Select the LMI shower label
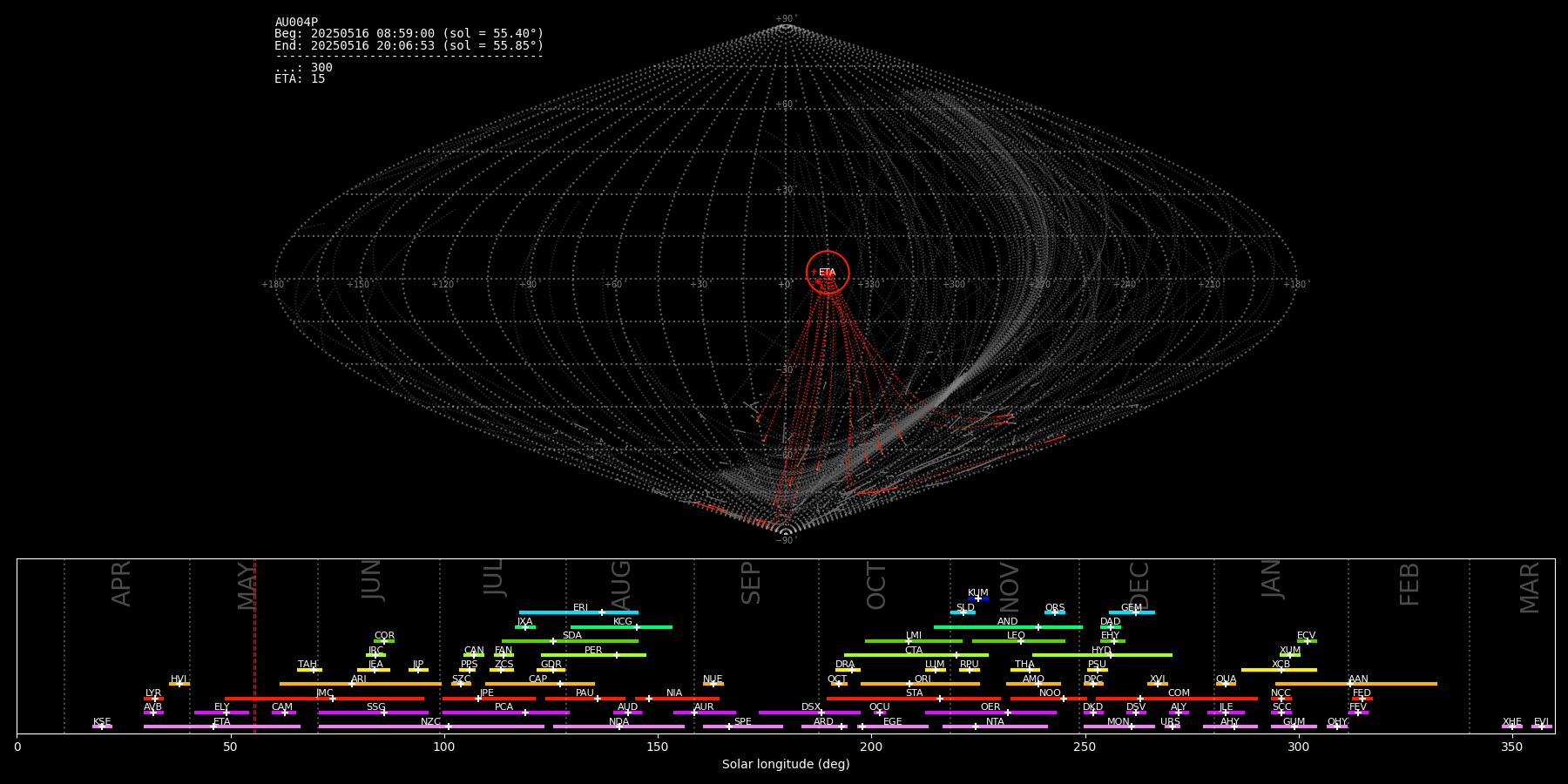Image resolution: width=1568 pixels, height=784 pixels. coord(913,636)
